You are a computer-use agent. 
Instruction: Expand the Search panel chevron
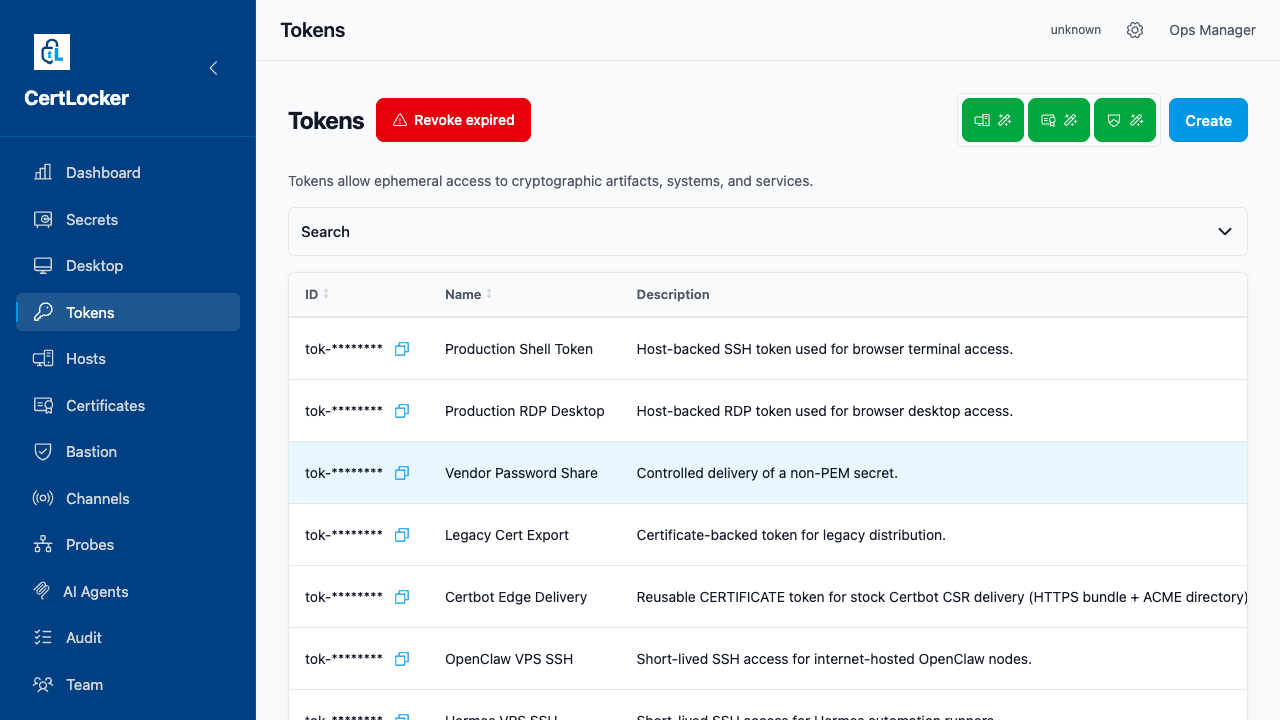[x=1225, y=232]
